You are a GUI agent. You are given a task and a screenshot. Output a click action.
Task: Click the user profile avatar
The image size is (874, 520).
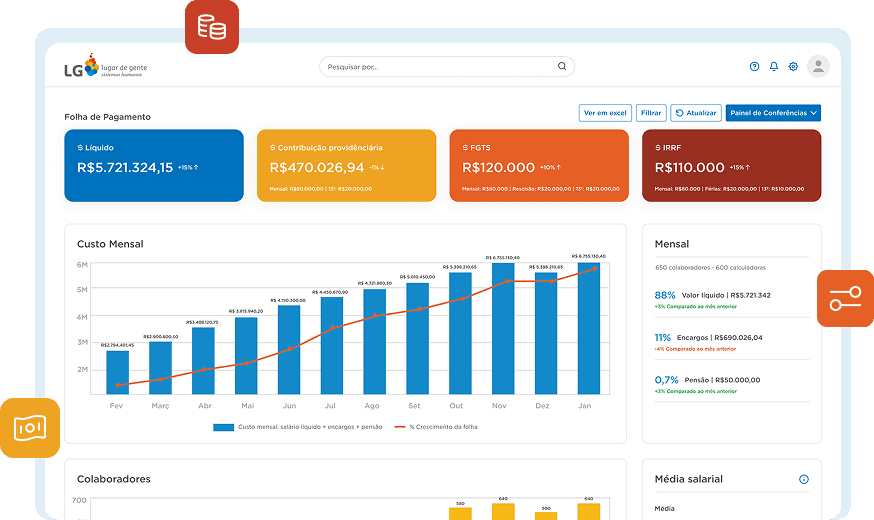(818, 66)
